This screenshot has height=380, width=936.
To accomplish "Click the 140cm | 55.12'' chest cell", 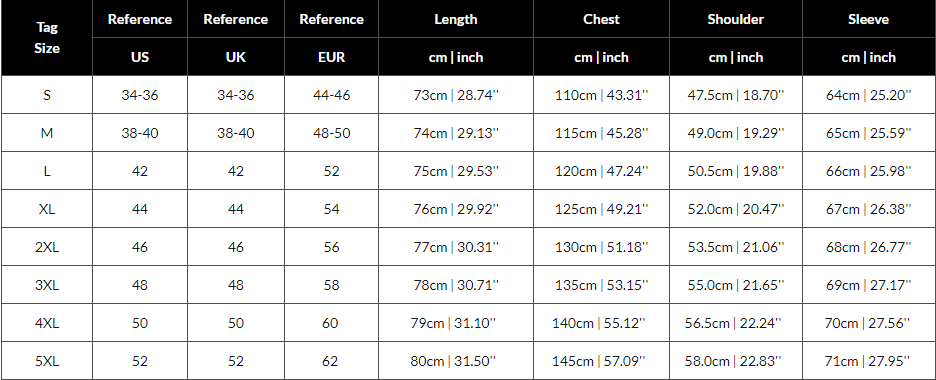I will [601, 323].
